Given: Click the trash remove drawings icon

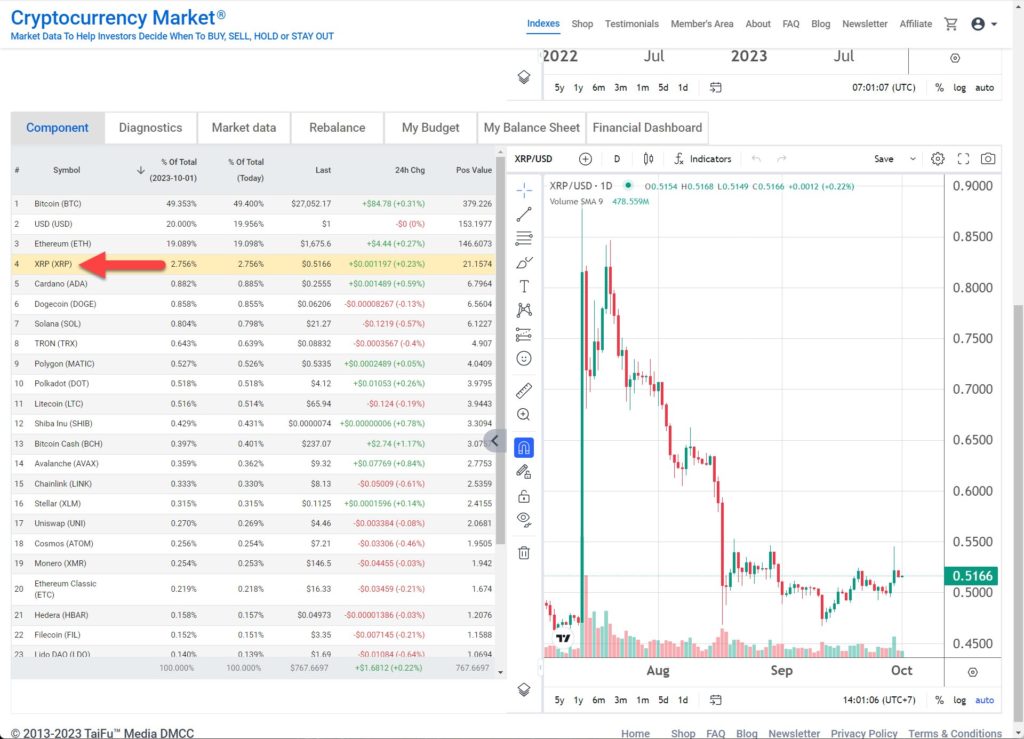Looking at the screenshot, I should pos(524,553).
